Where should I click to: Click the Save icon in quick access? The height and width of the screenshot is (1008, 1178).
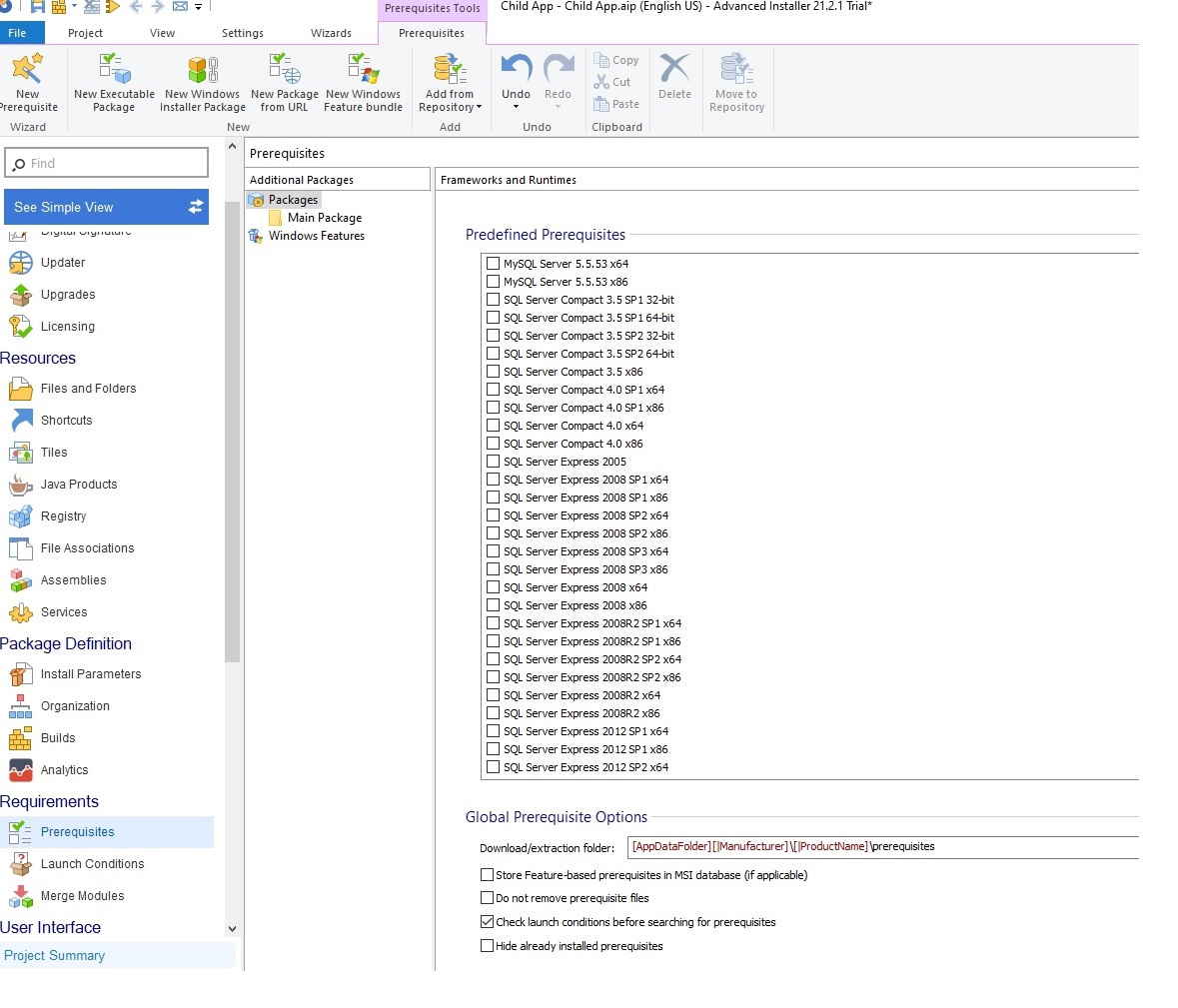click(x=37, y=7)
